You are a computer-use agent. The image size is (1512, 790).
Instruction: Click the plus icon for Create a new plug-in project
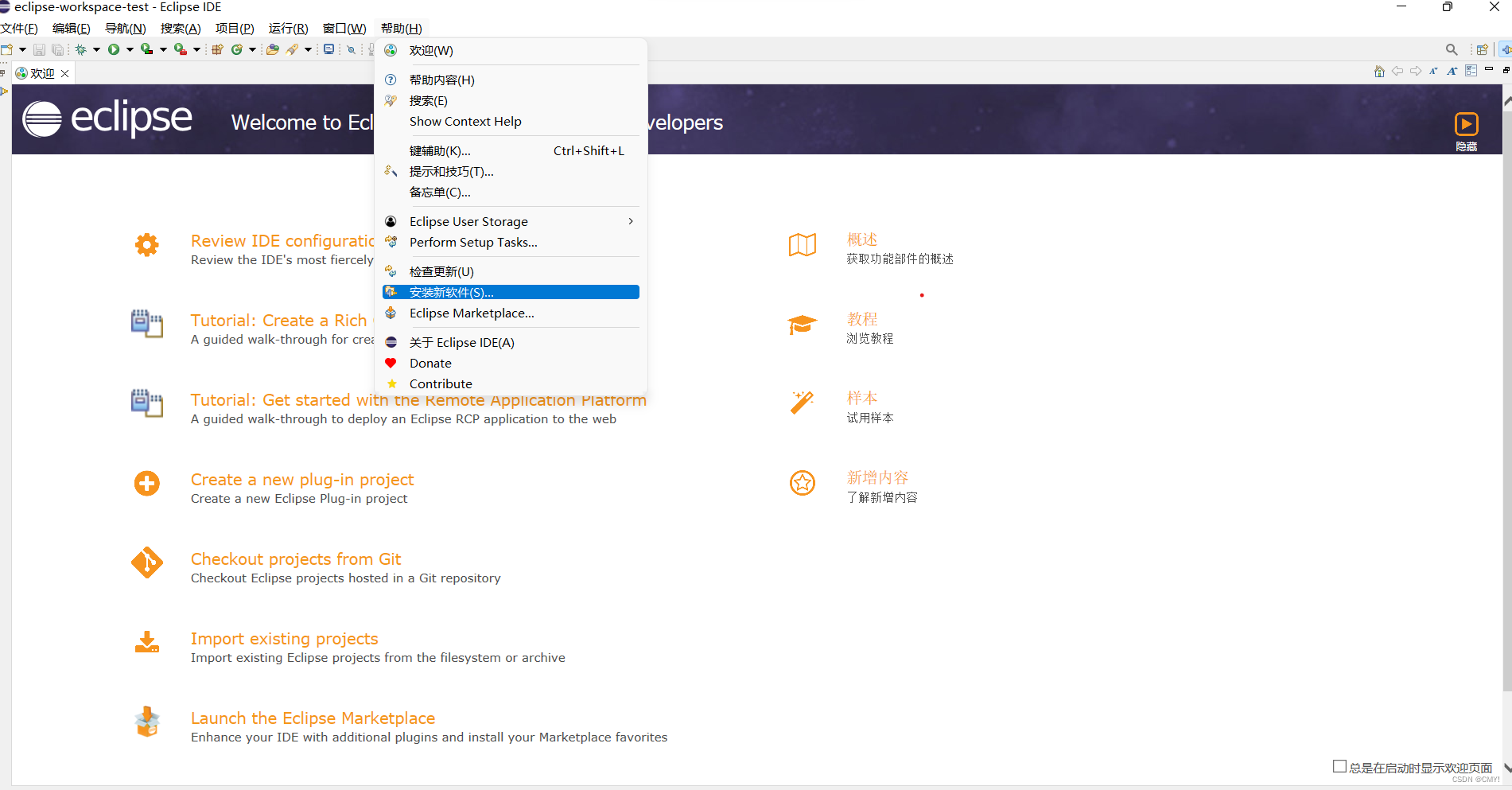(x=146, y=483)
